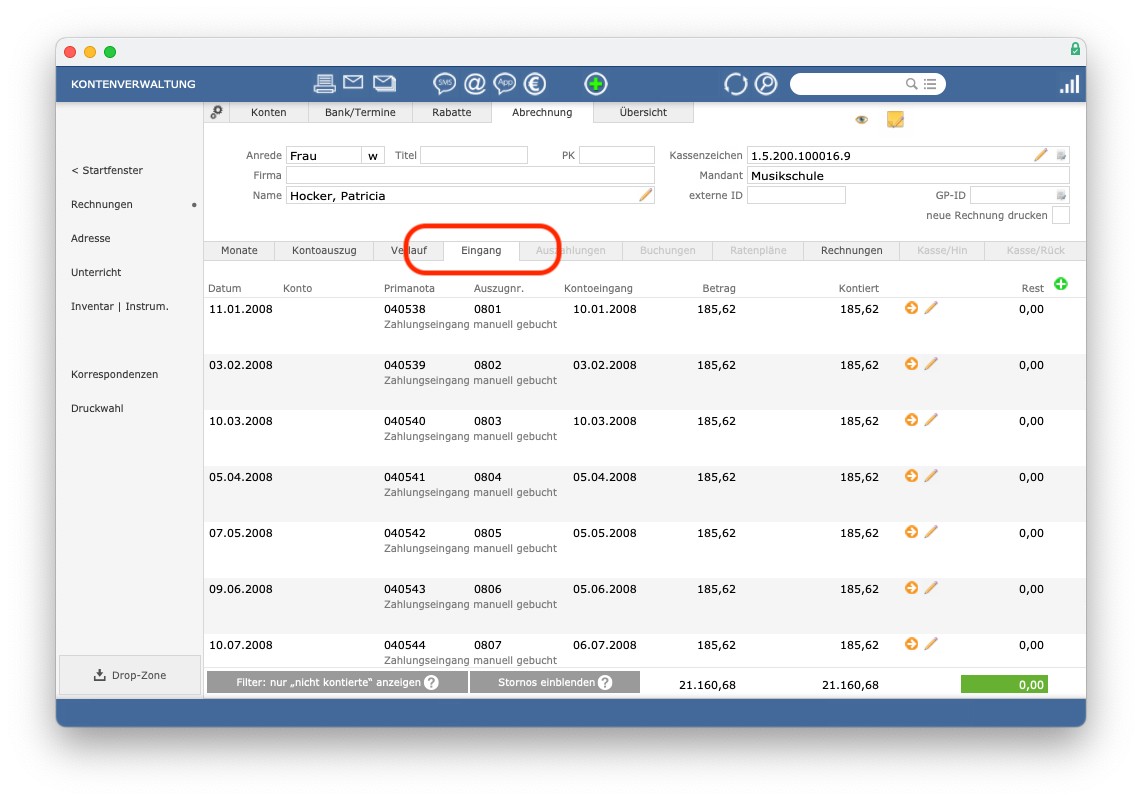Open the yellow sticky note icon
1142x801 pixels.
click(895, 119)
